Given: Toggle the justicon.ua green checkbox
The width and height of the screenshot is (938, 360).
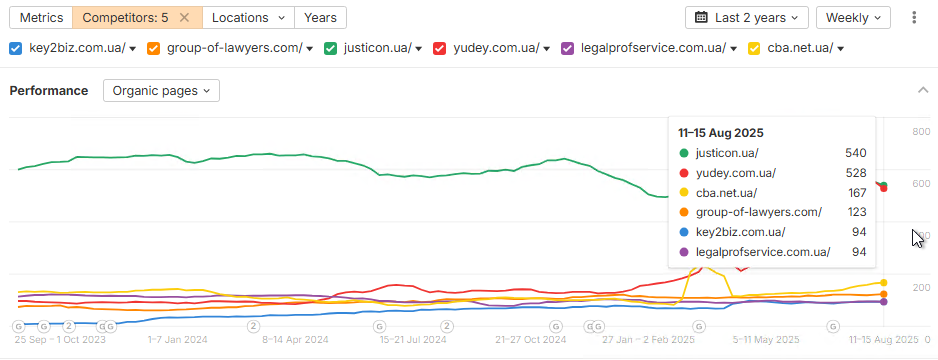Looking at the screenshot, I should pyautogui.click(x=330, y=48).
